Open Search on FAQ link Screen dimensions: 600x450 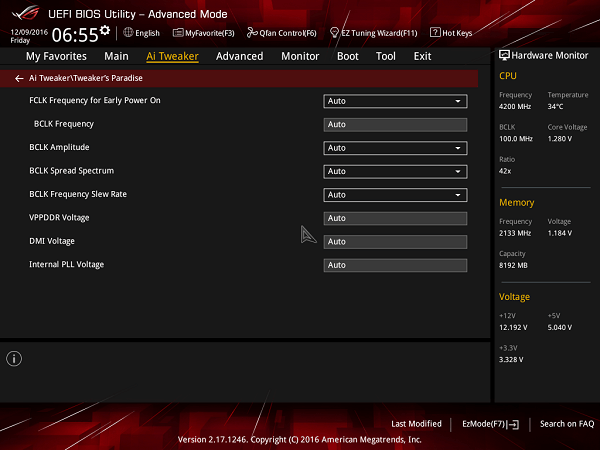point(567,424)
